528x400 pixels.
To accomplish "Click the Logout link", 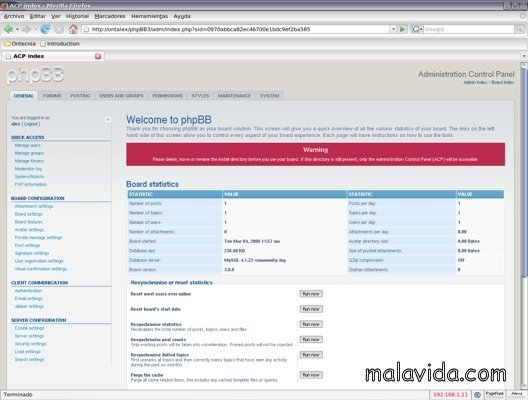I will tap(31, 124).
